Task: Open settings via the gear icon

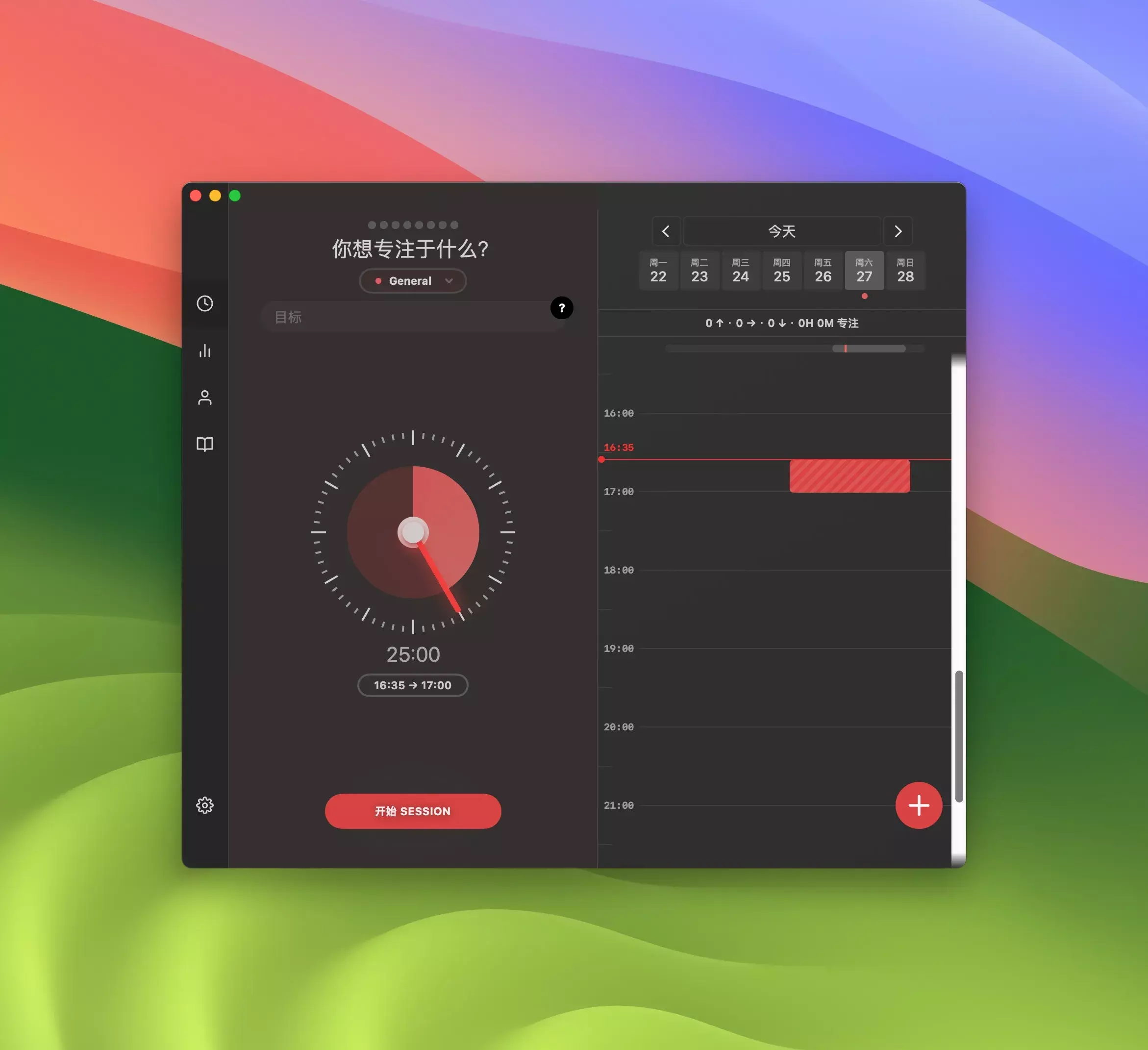Action: point(204,804)
